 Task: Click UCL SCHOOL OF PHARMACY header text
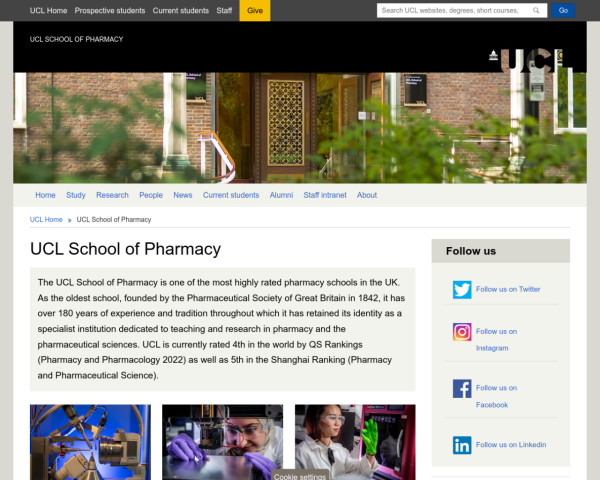pyautogui.click(x=77, y=39)
